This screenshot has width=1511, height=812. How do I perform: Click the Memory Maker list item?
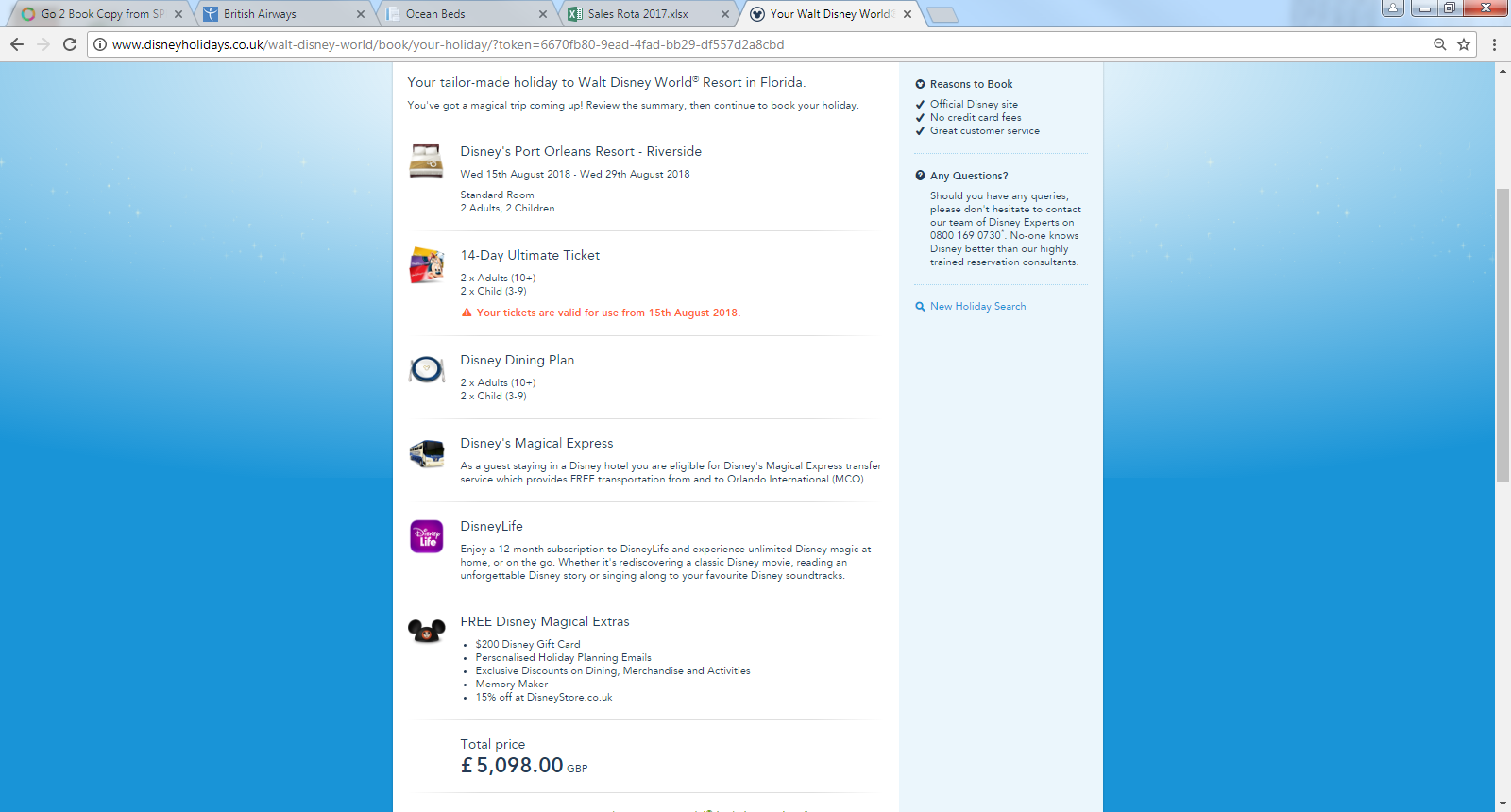512,684
